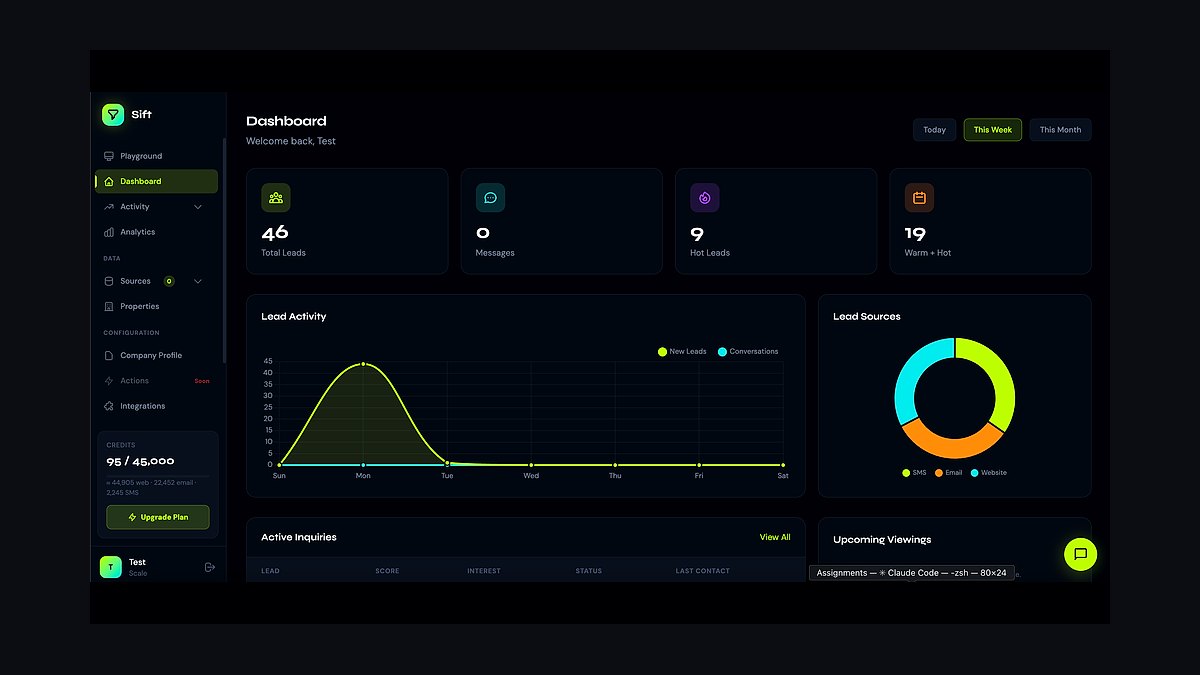Click the Welcome back, Test subtitle
The height and width of the screenshot is (675, 1200).
coord(291,141)
